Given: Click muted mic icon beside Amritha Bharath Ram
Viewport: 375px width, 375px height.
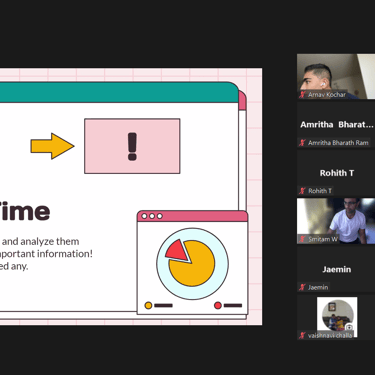Looking at the screenshot, I should [302, 143].
